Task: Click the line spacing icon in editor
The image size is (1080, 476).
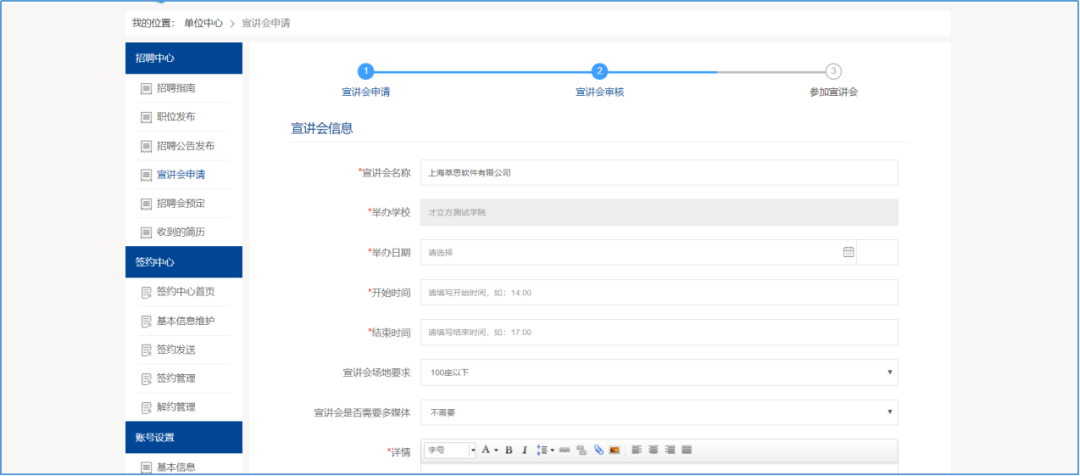Action: coord(541,451)
